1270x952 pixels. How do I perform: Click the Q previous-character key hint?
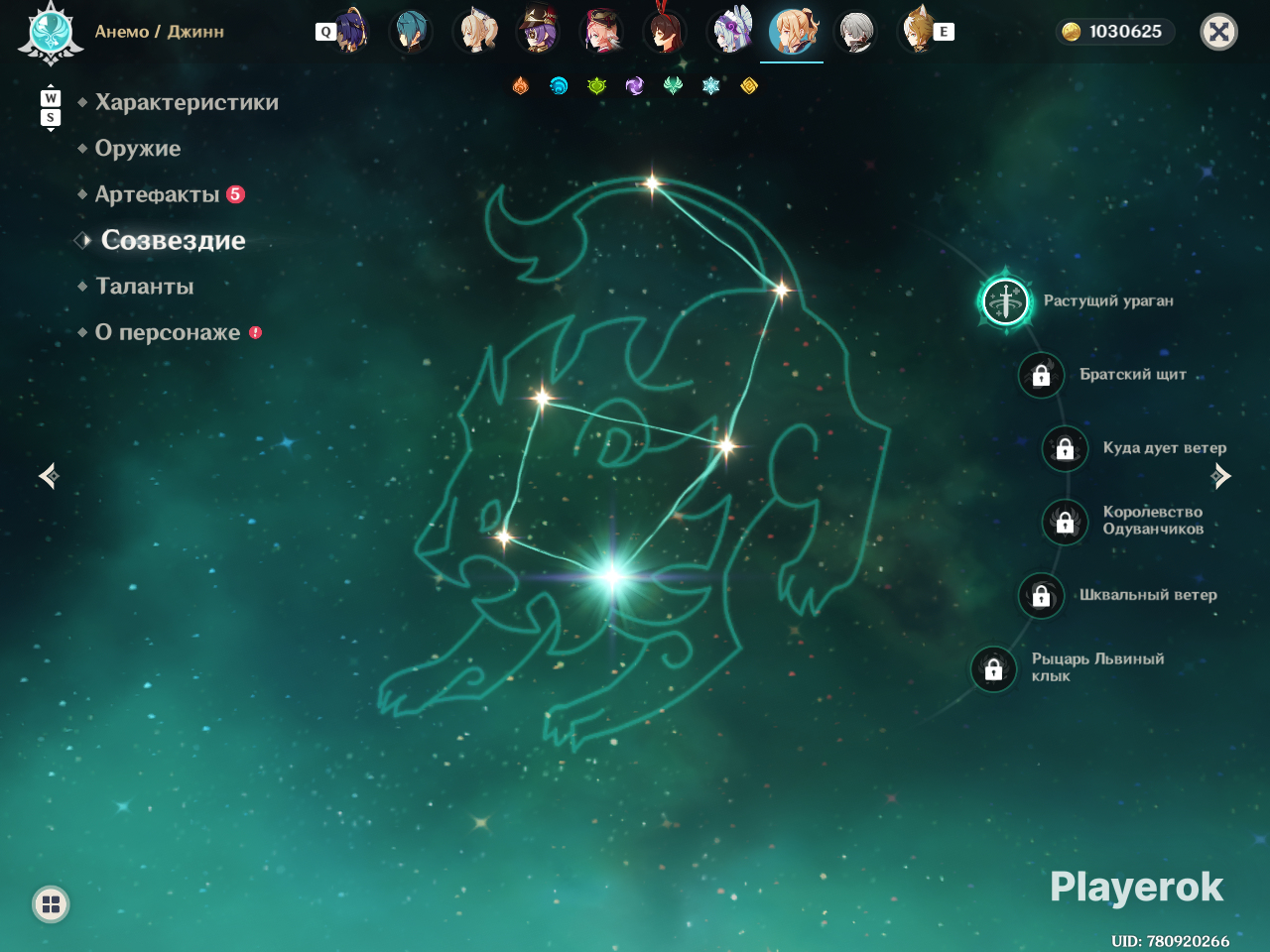pos(325,32)
